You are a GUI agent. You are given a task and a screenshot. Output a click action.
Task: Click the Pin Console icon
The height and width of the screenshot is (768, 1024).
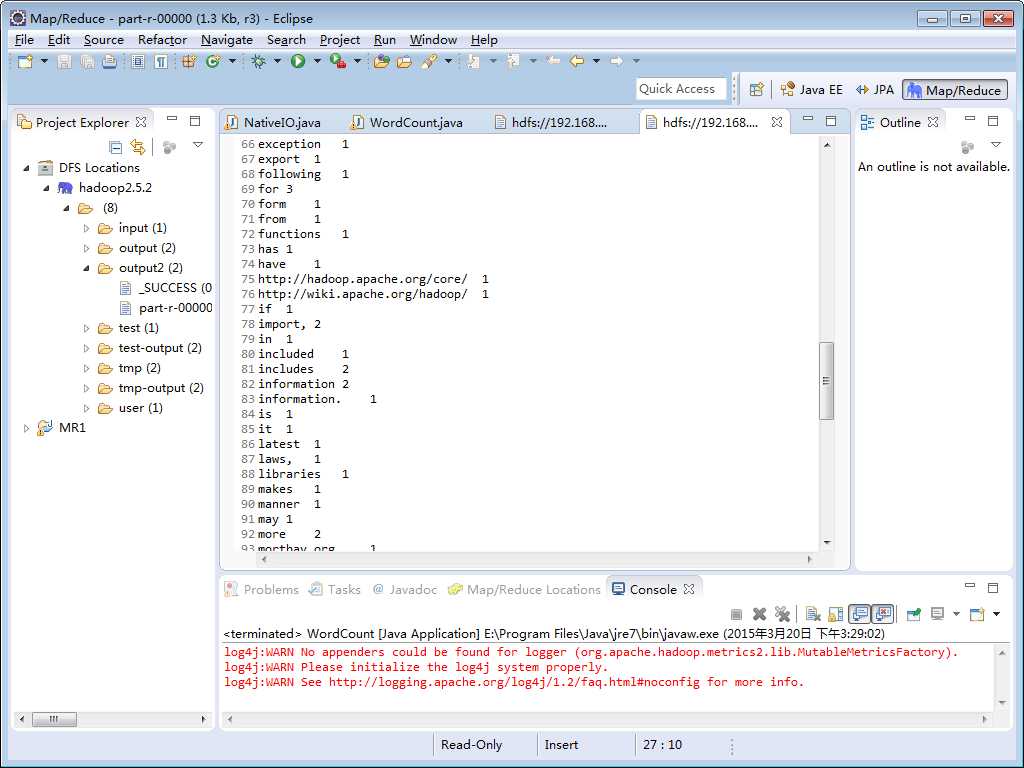pyautogui.click(x=914, y=615)
